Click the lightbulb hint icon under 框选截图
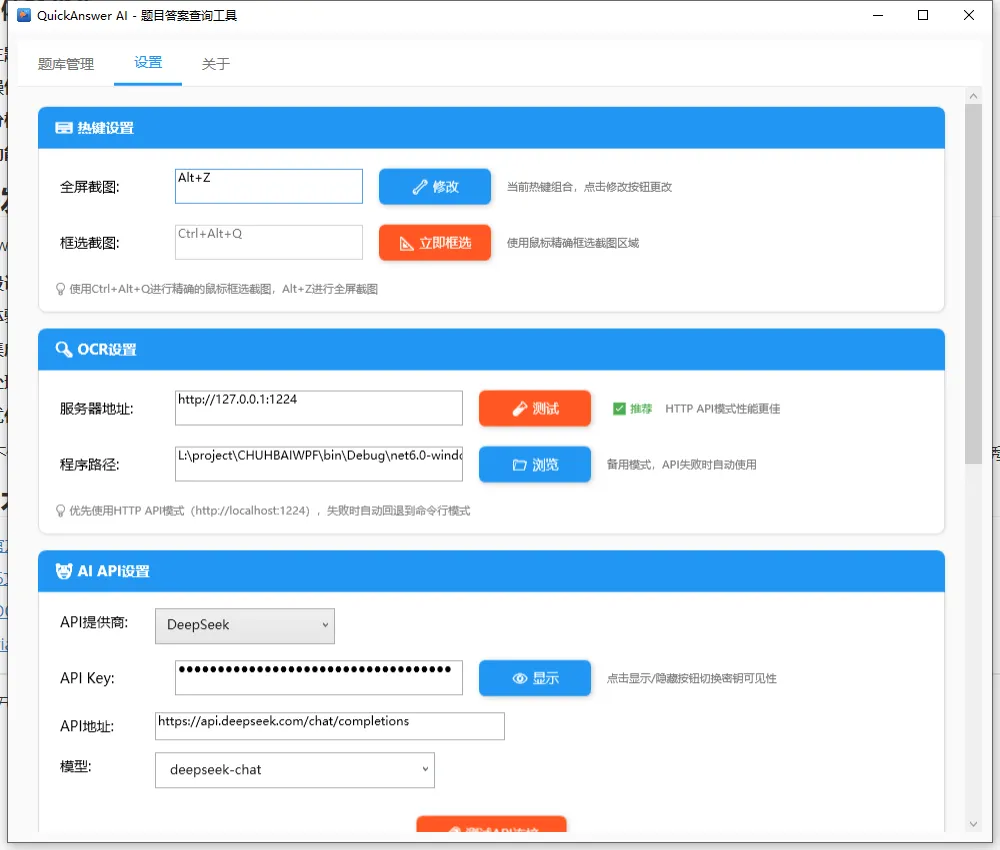This screenshot has width=1000, height=850. point(60,289)
